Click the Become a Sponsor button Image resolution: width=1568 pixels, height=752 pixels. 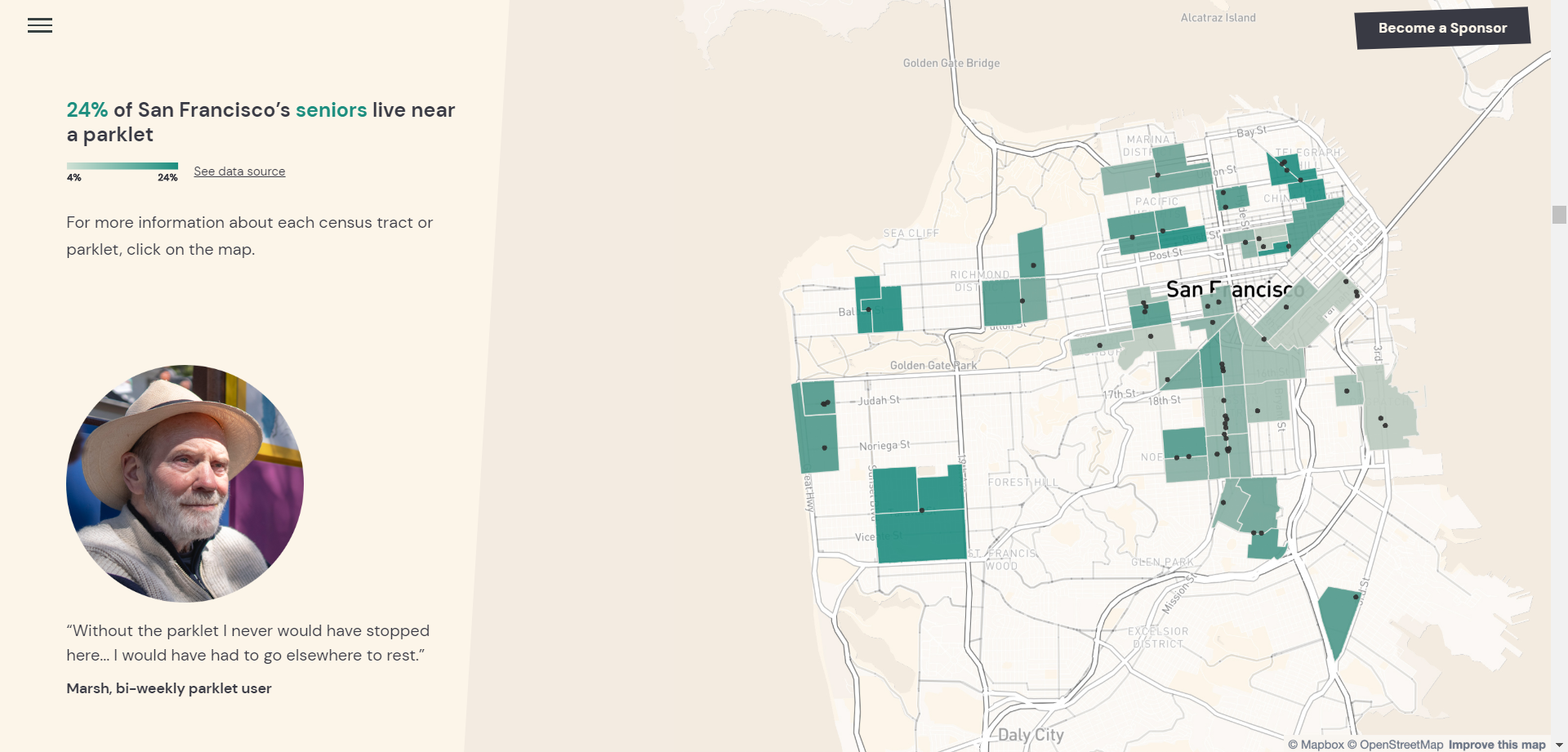(x=1442, y=29)
